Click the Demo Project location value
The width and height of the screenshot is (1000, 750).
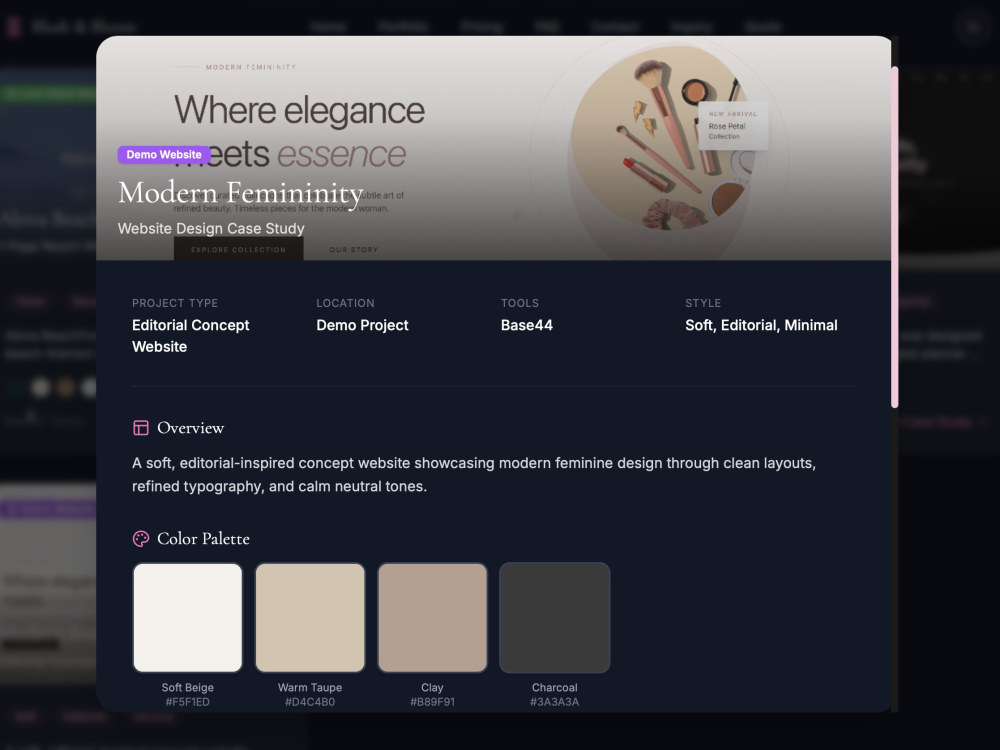(x=362, y=325)
